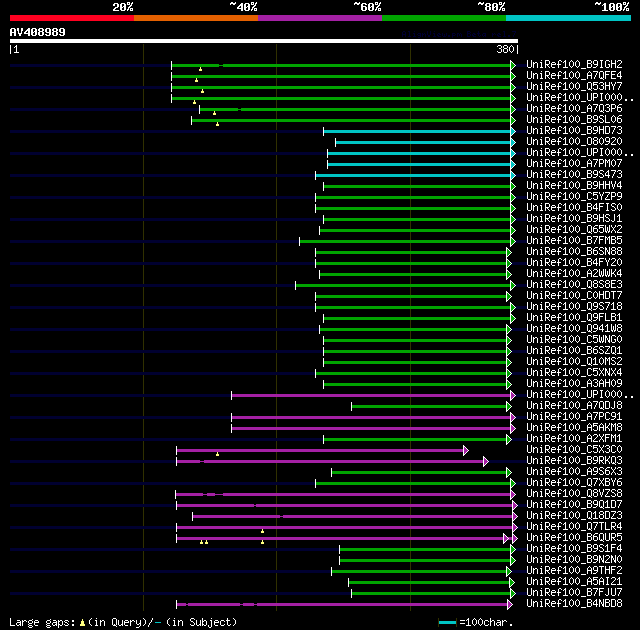The height and width of the screenshot is (630, 640).
Task: Click the green alignment bar for B6SZQ1
Action: [415, 351]
